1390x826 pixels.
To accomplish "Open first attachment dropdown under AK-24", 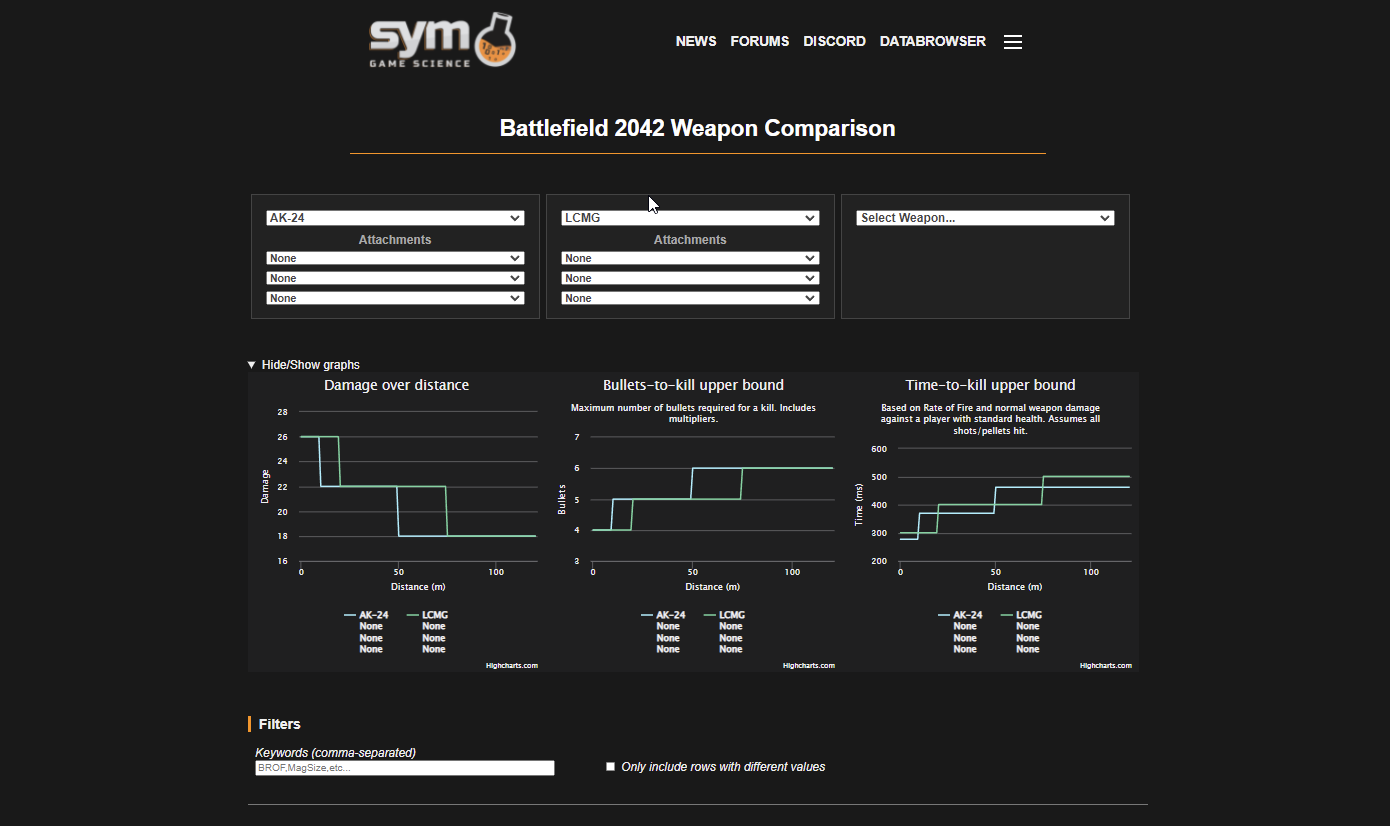I will click(395, 258).
